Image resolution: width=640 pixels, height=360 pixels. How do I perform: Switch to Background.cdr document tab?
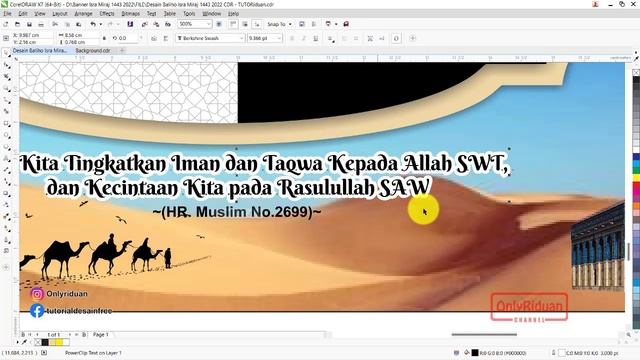(93, 51)
